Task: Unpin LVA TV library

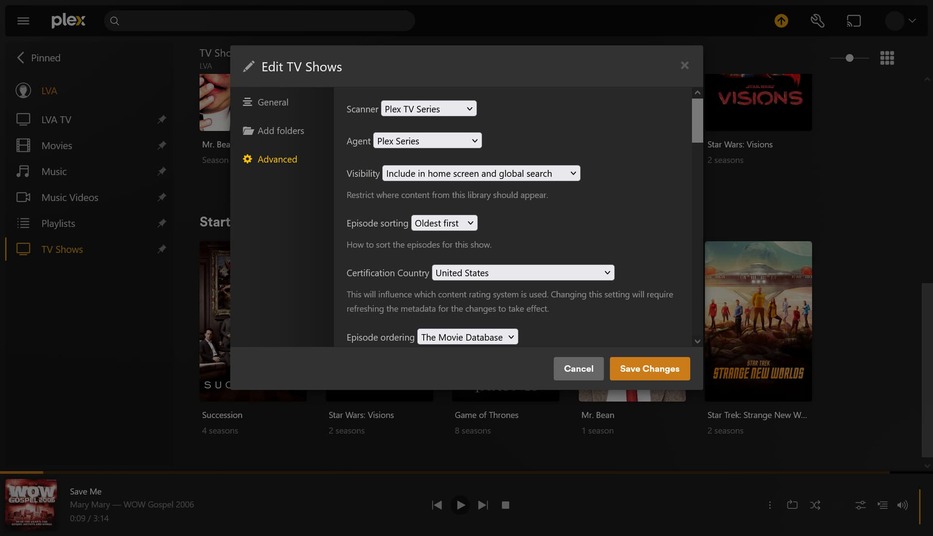Action: tap(161, 120)
